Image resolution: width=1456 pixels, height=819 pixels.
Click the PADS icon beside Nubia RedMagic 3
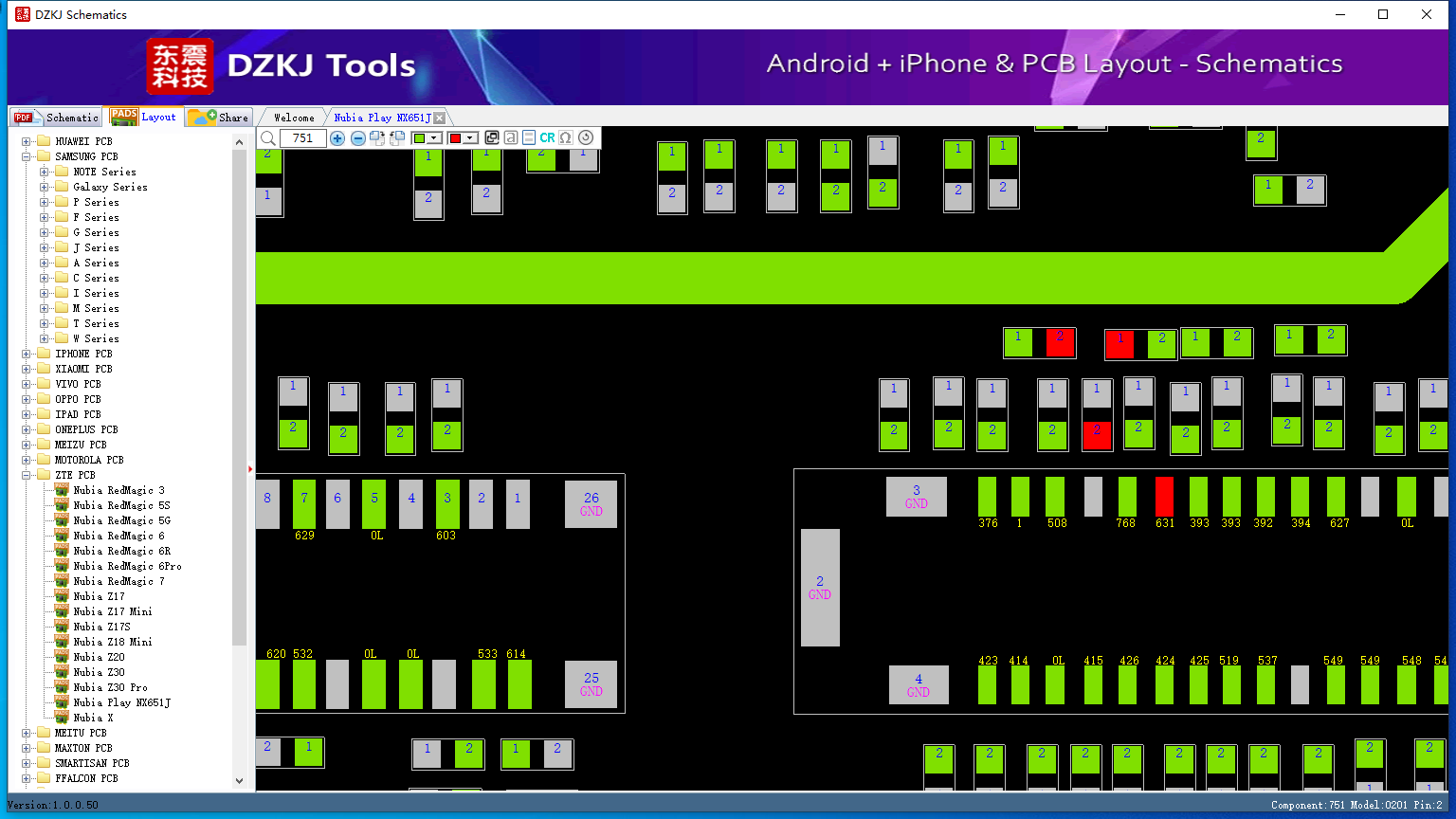(62, 490)
